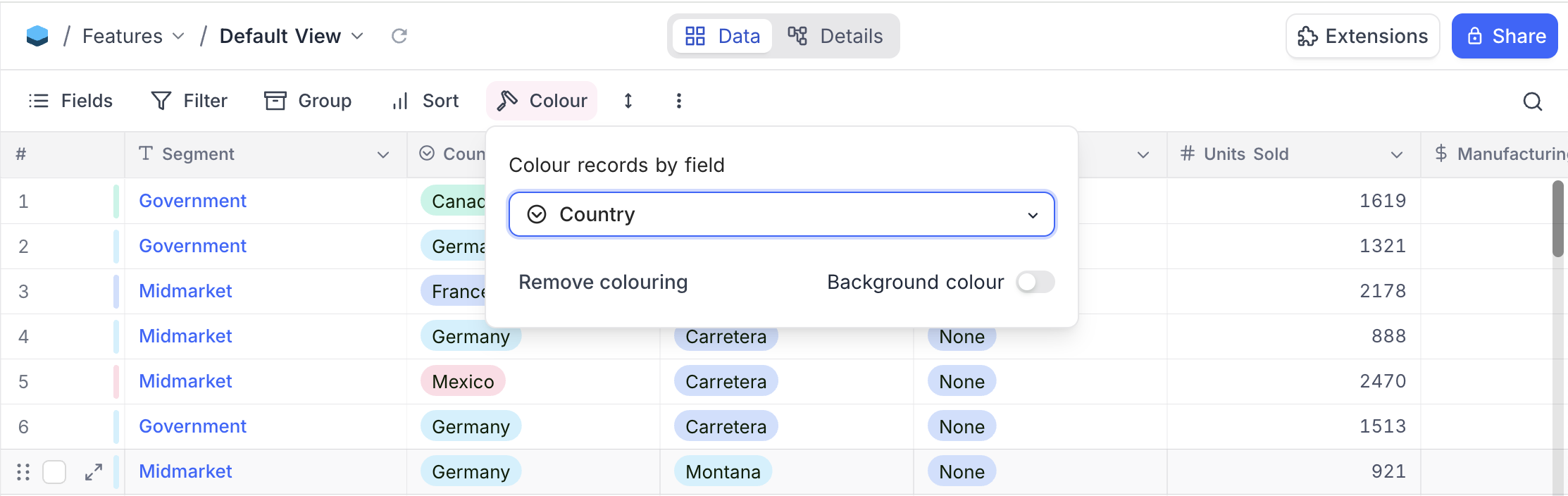The height and width of the screenshot is (496, 1568).
Task: Switch to the Data tab
Action: click(x=723, y=36)
